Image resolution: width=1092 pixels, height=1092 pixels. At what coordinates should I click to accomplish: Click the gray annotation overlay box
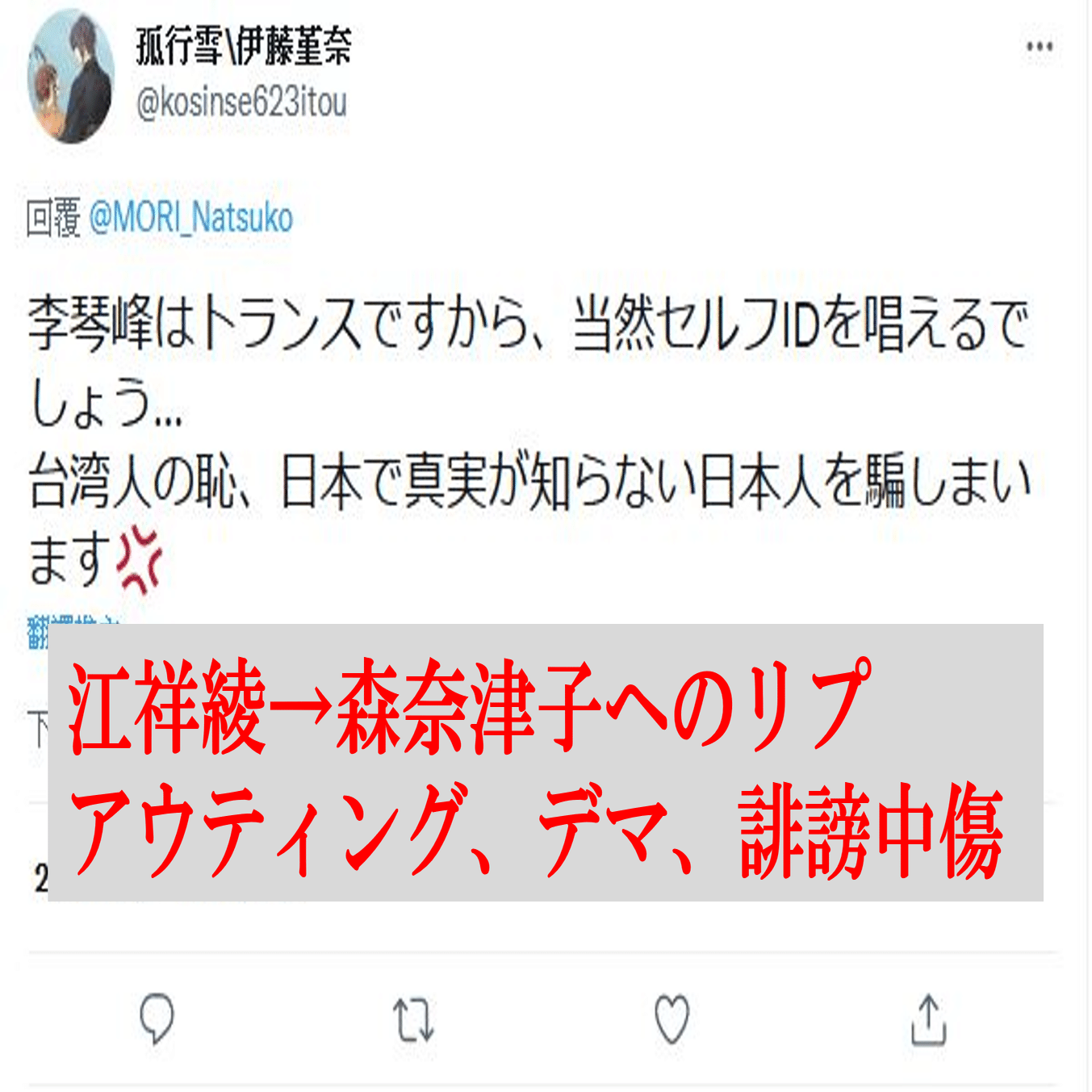coord(546,762)
